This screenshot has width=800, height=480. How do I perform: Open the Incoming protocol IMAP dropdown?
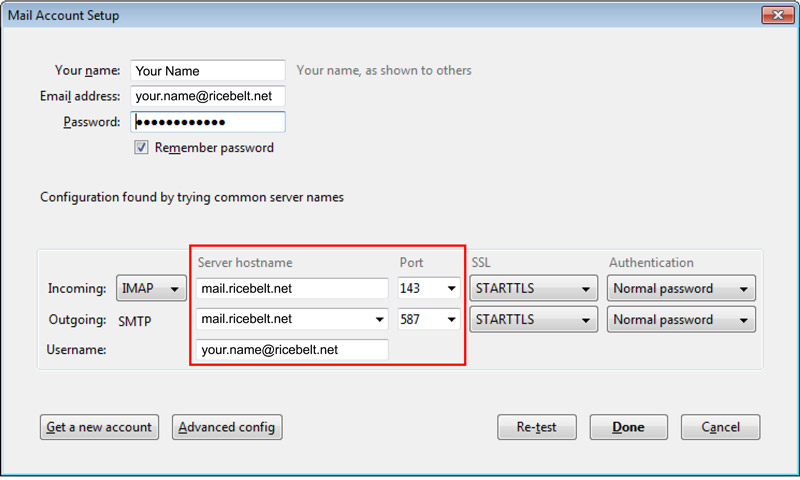pos(152,289)
